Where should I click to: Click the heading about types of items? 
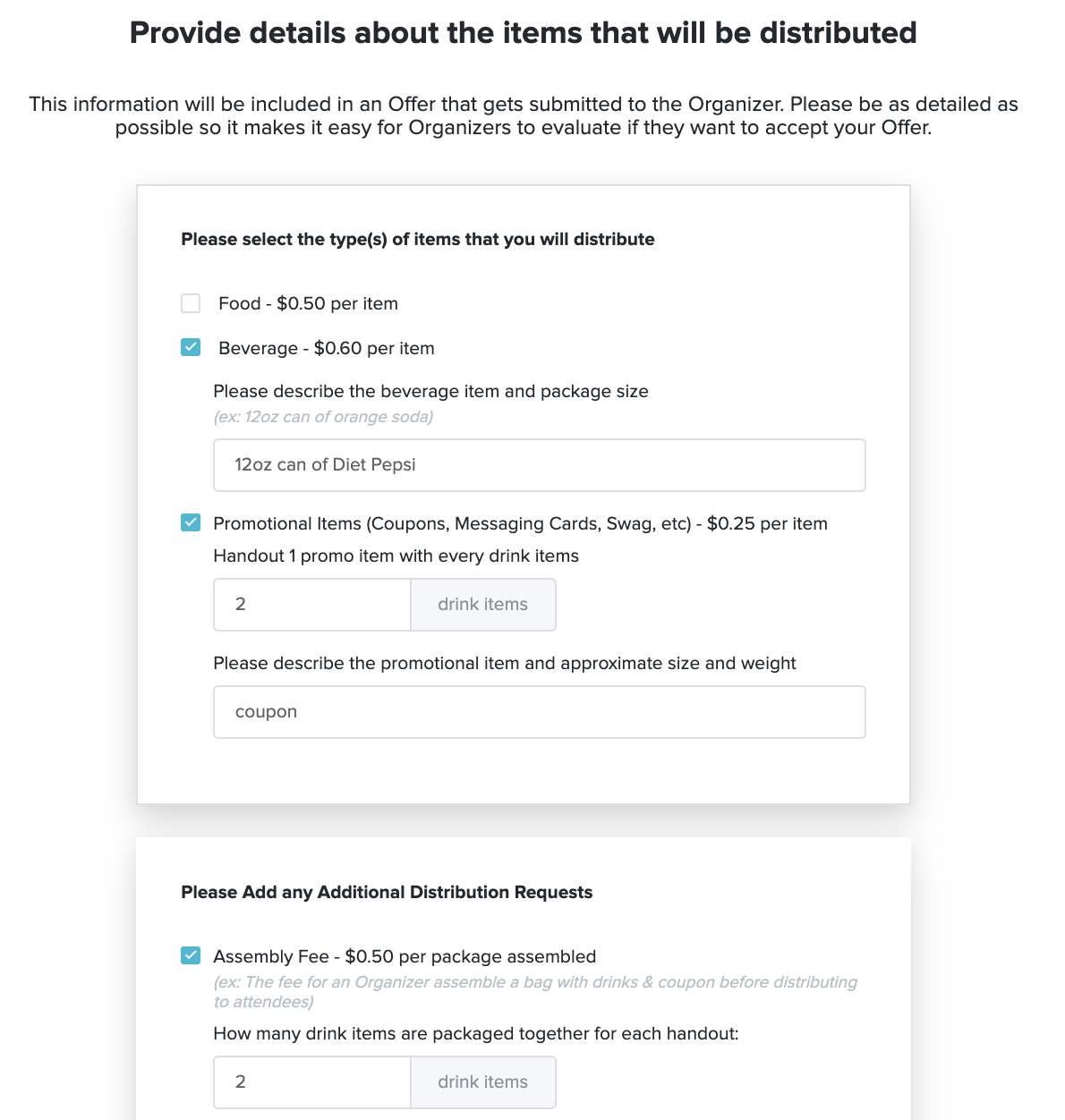[x=418, y=239]
